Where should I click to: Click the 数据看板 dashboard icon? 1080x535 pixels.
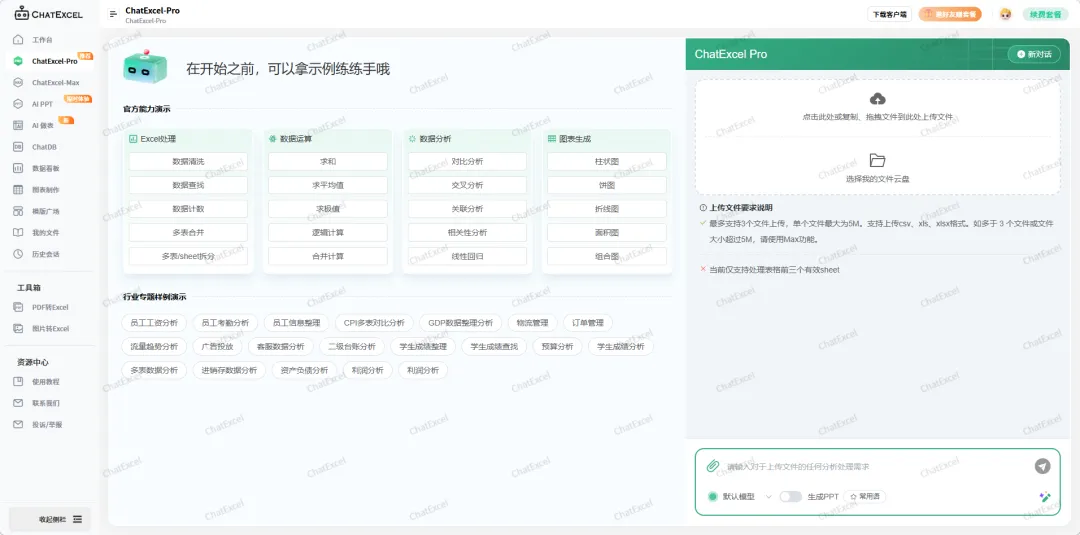point(19,168)
